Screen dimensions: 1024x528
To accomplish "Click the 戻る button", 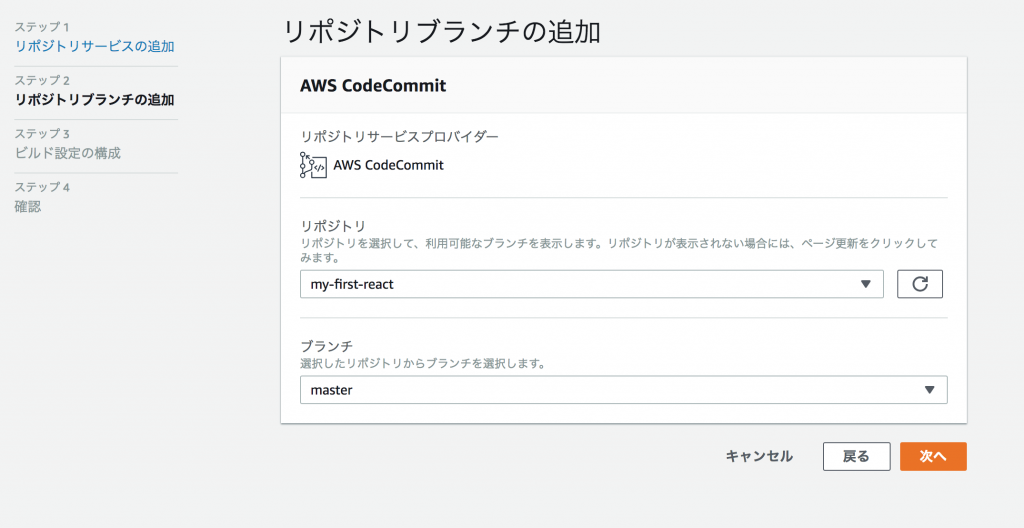I will pos(856,457).
